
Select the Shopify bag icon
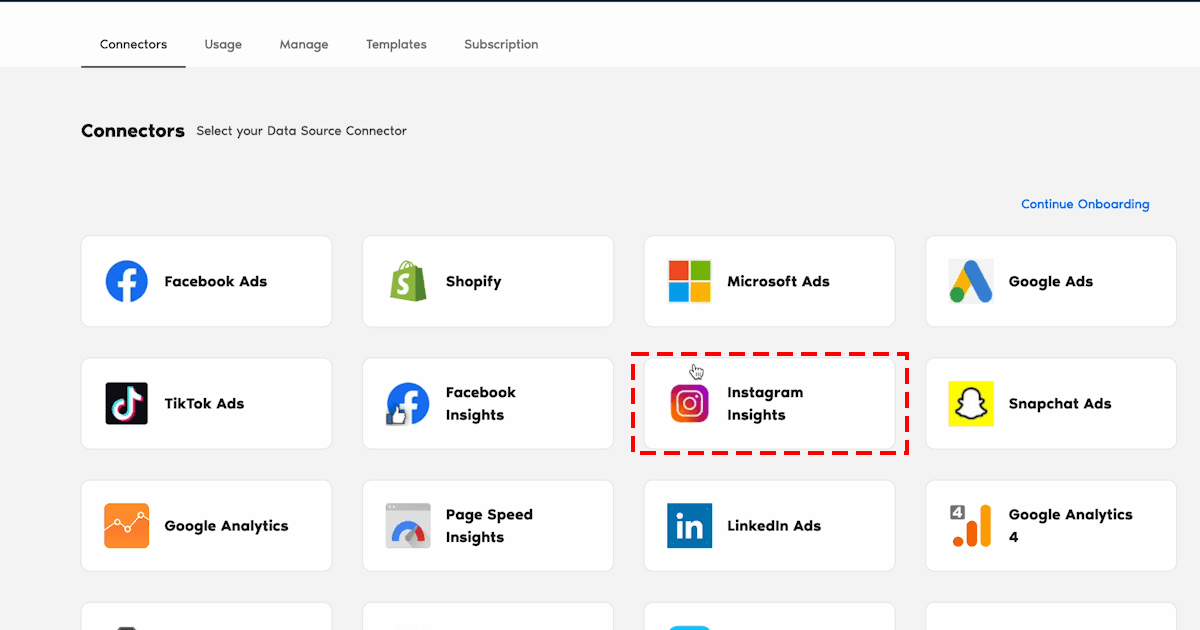(408, 282)
